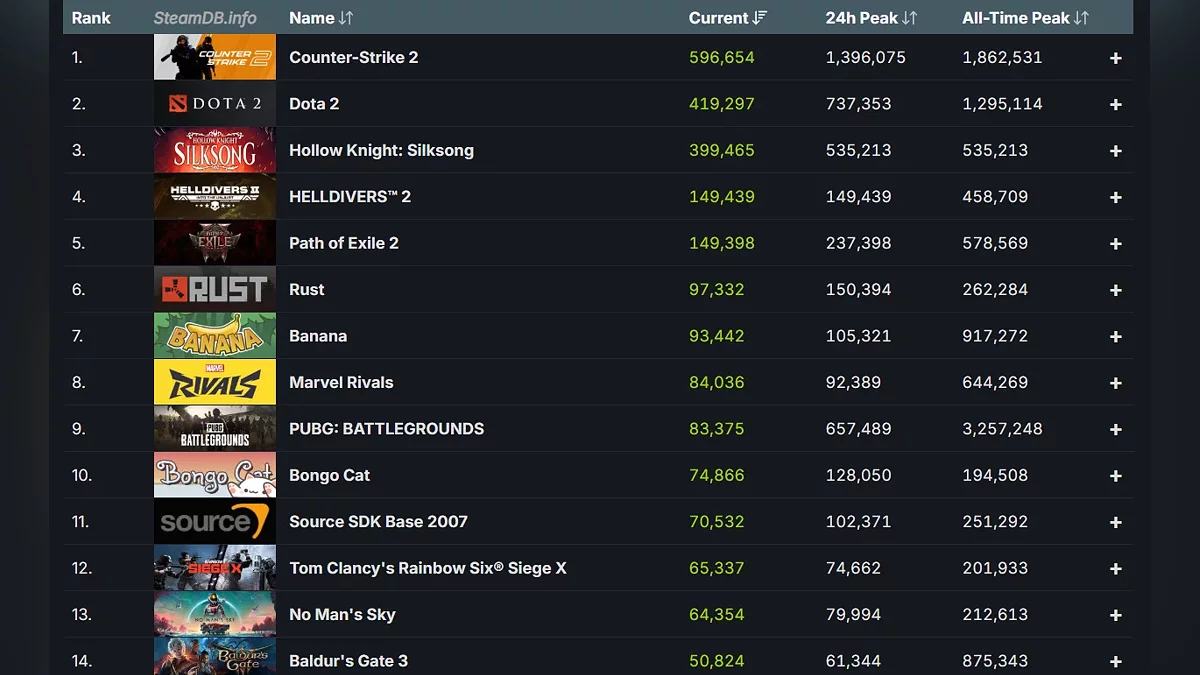Select the Rust game logo thumbnail
Screen dimensions: 1200x675
[214, 290]
